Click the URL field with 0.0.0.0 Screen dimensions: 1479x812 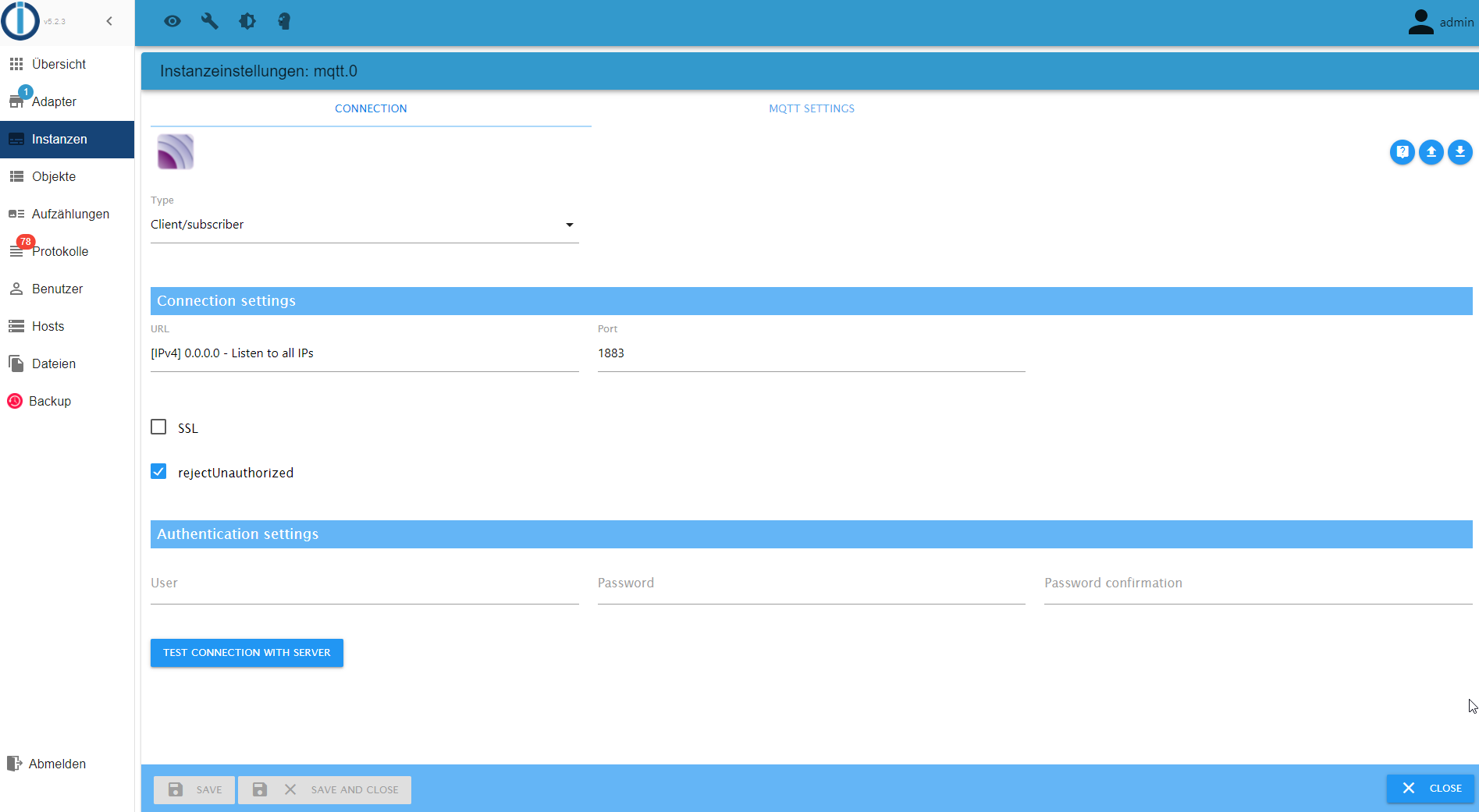coord(364,353)
